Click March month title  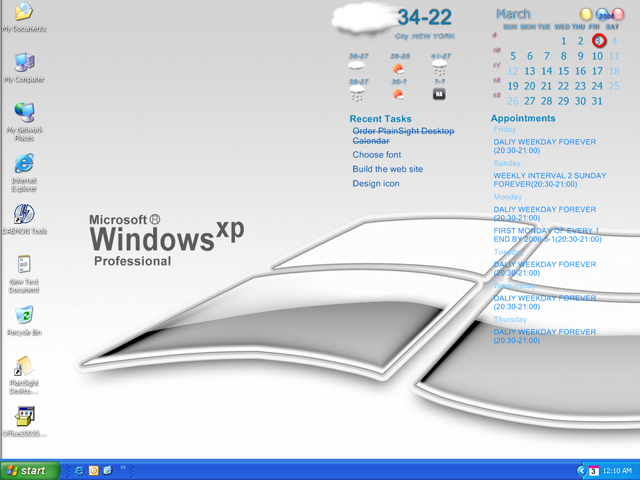pos(513,14)
